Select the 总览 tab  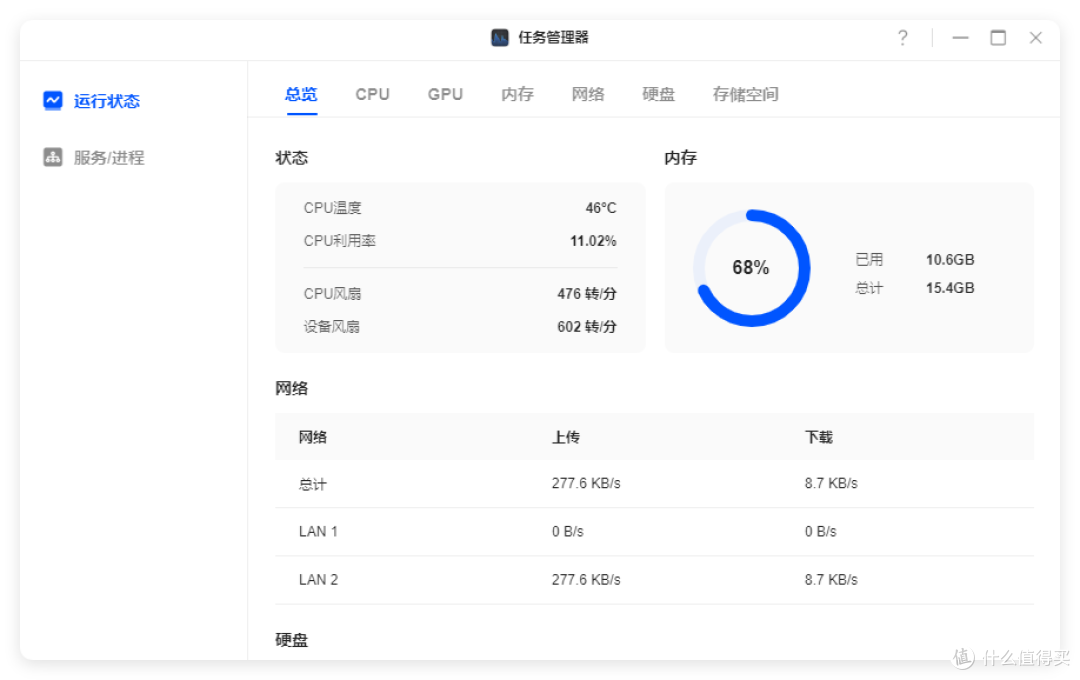302,94
